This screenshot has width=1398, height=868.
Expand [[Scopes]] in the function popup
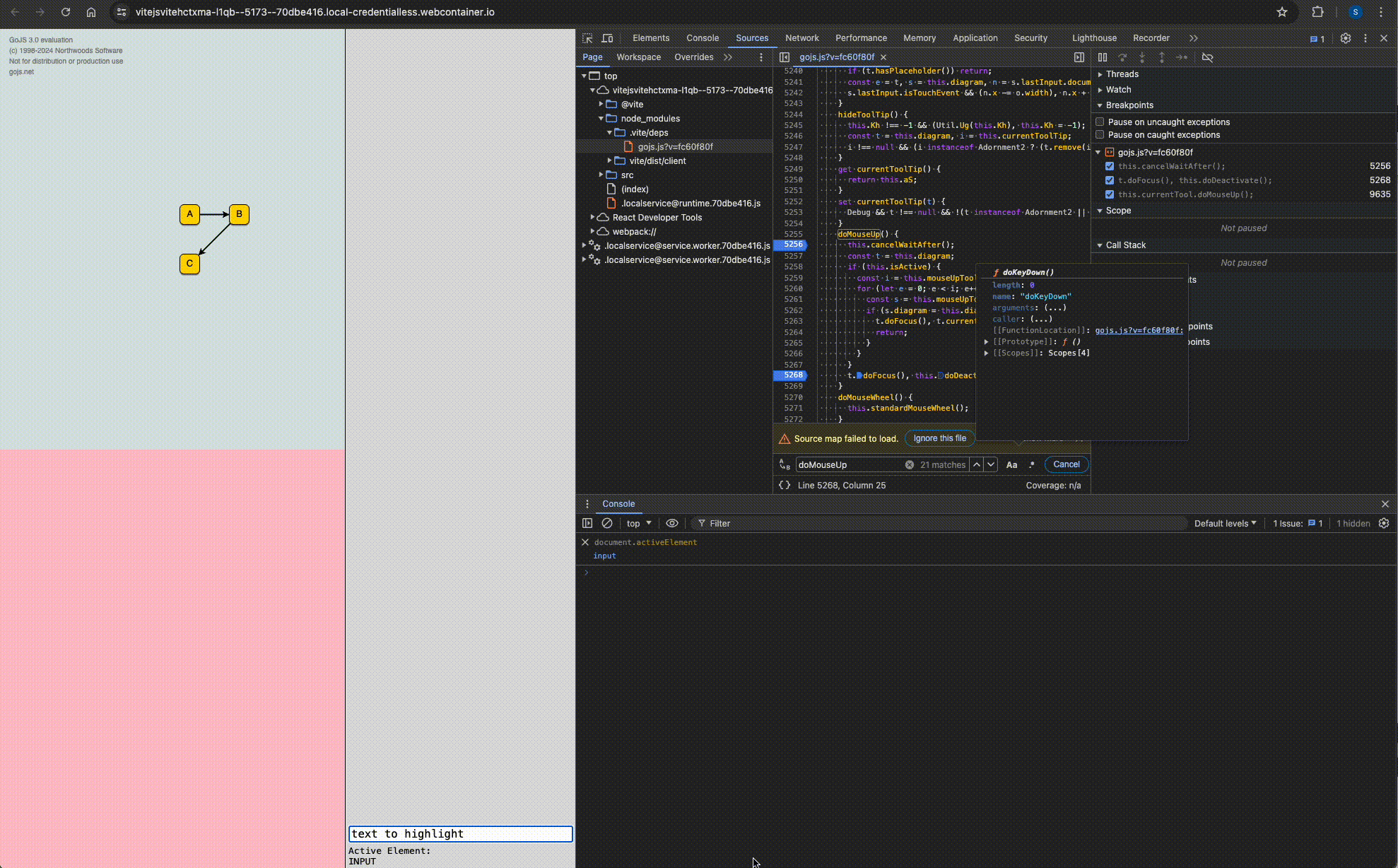point(987,353)
